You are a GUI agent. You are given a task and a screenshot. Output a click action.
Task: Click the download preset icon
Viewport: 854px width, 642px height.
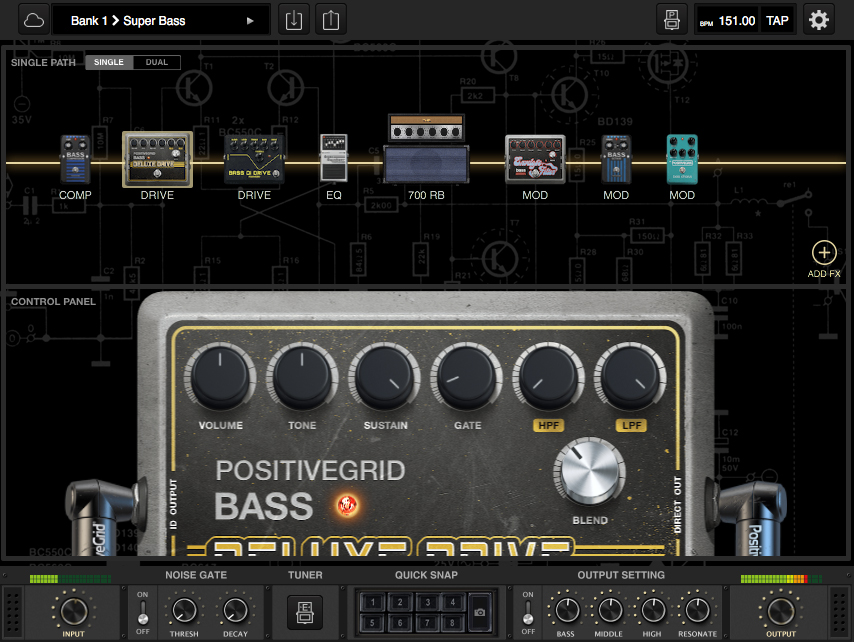(x=293, y=19)
